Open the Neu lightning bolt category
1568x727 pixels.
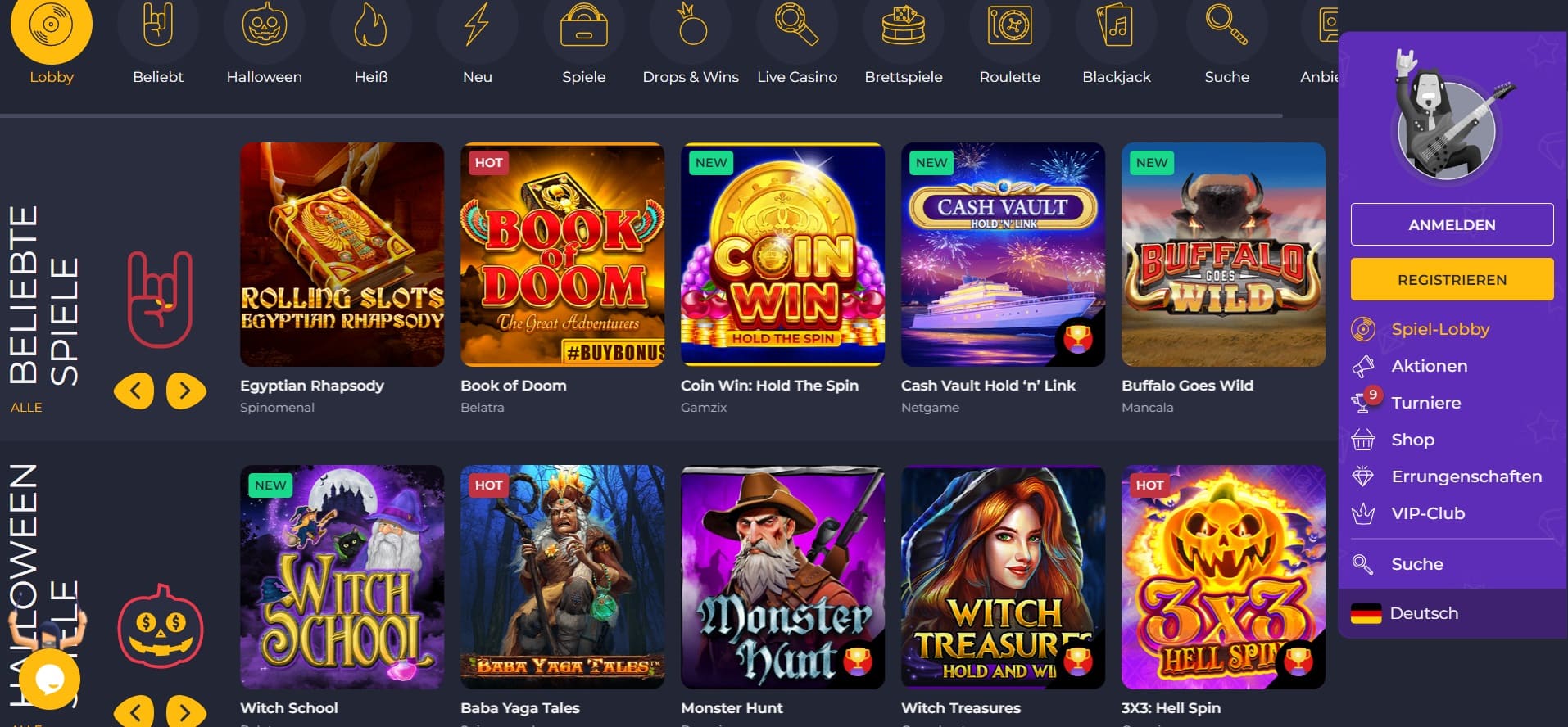(x=477, y=25)
